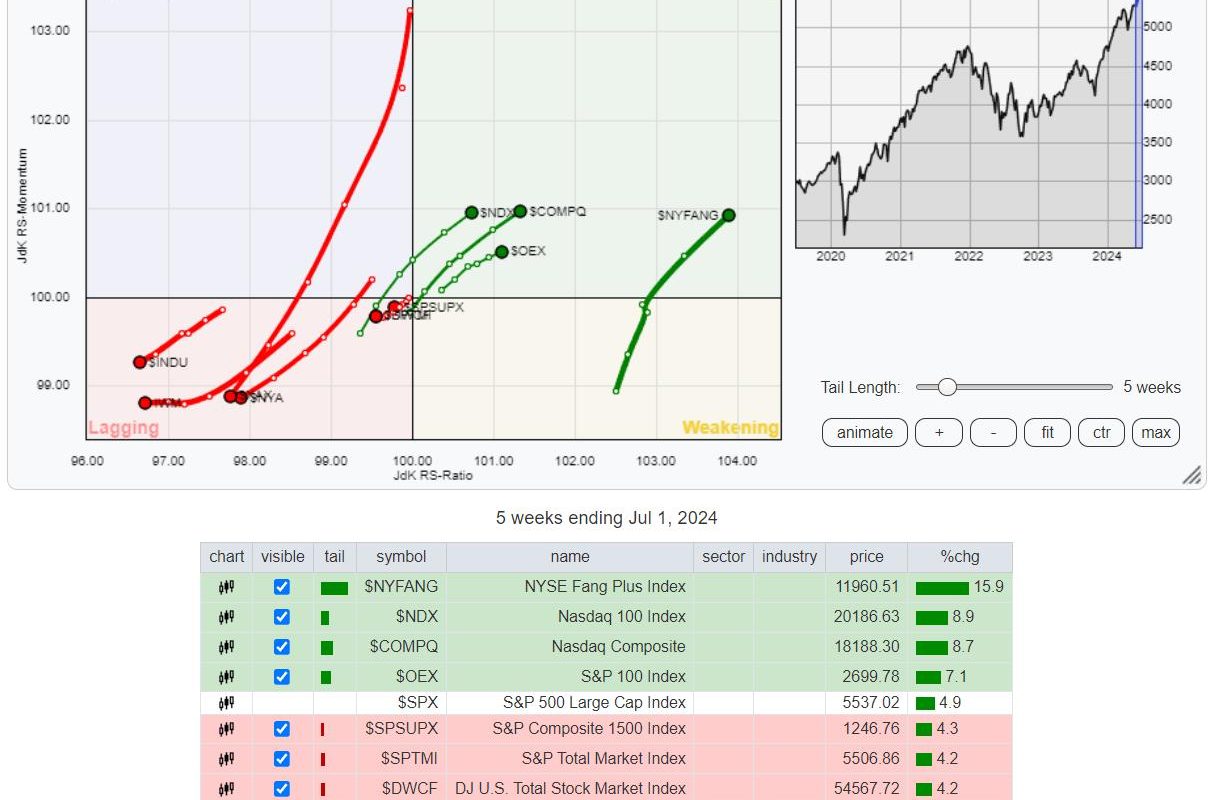Open the chart icon for the $DWCF row
Image resolution: width=1216 pixels, height=800 pixels.
pos(227,789)
